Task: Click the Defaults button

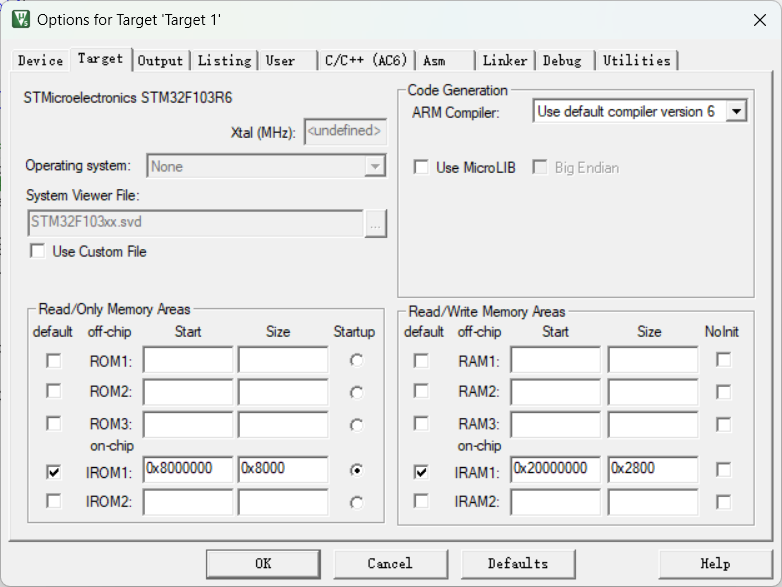Action: [x=517, y=563]
